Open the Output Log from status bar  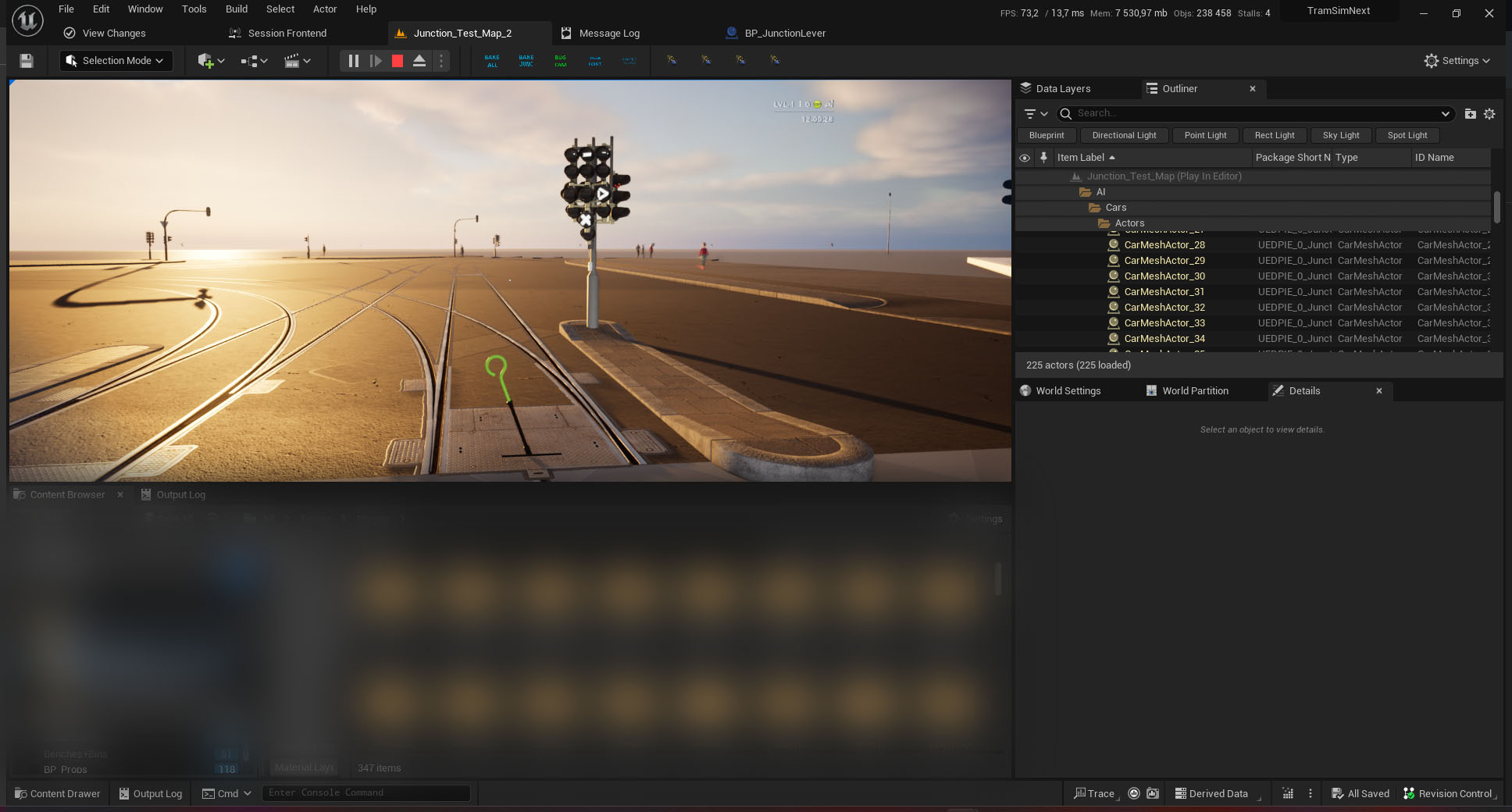click(x=151, y=794)
